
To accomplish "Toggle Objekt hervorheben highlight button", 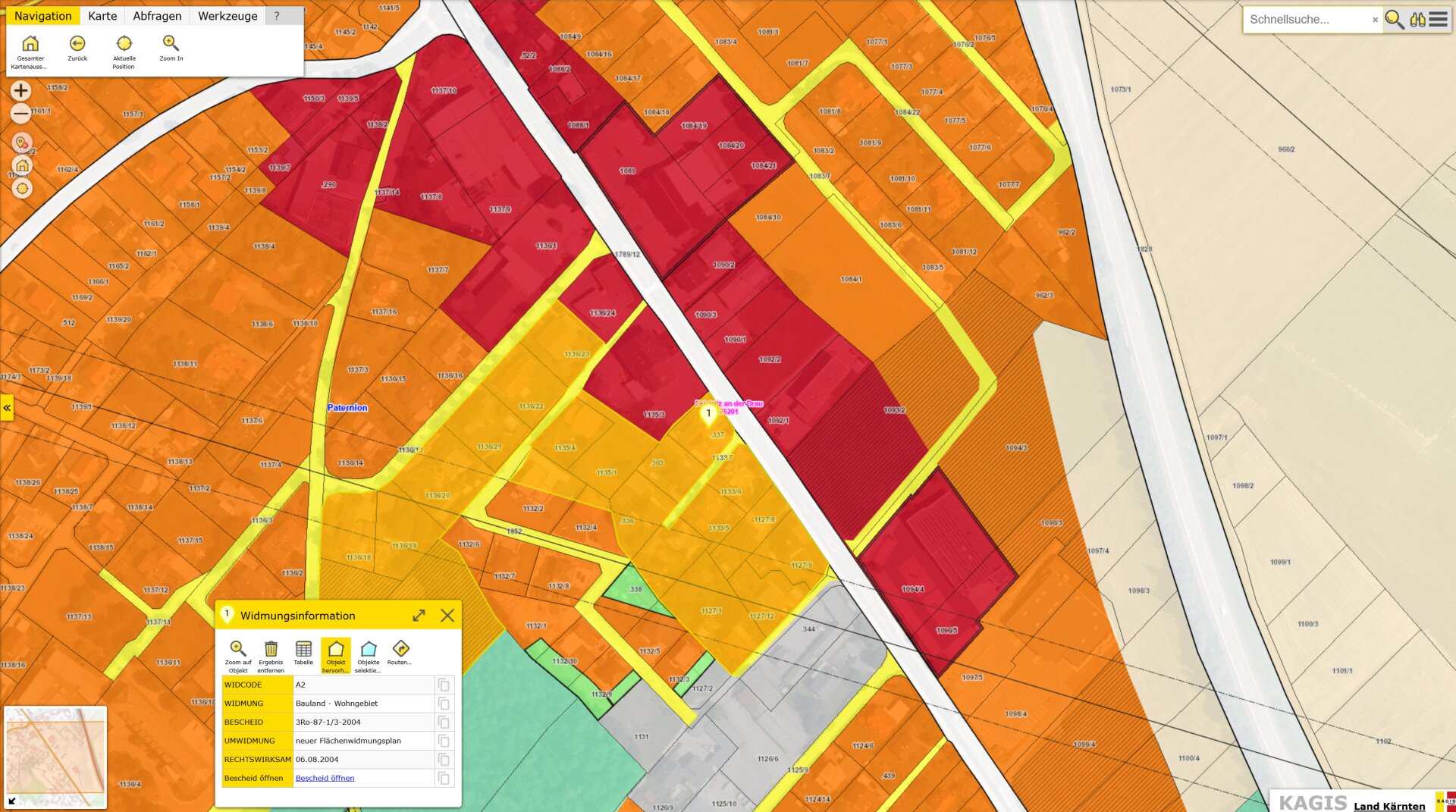I will pyautogui.click(x=336, y=649).
